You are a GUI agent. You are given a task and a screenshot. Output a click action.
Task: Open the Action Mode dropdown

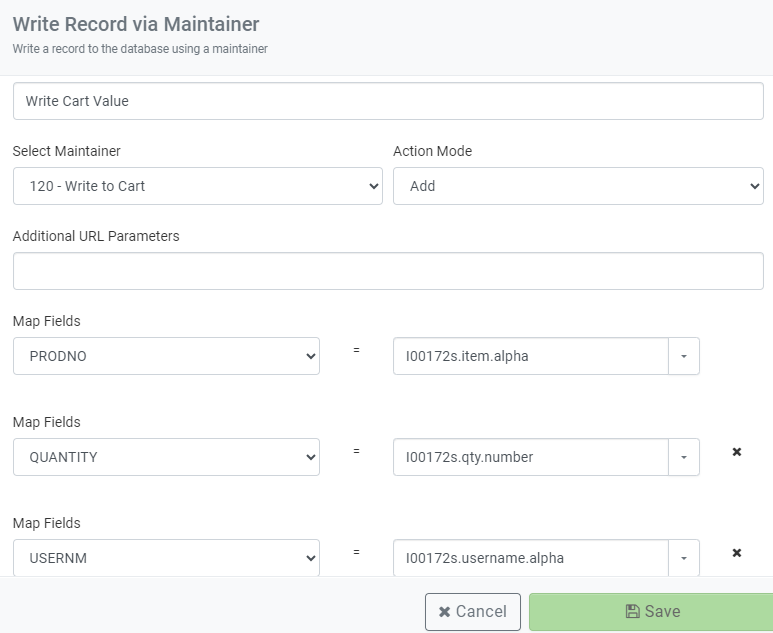pyautogui.click(x=578, y=186)
